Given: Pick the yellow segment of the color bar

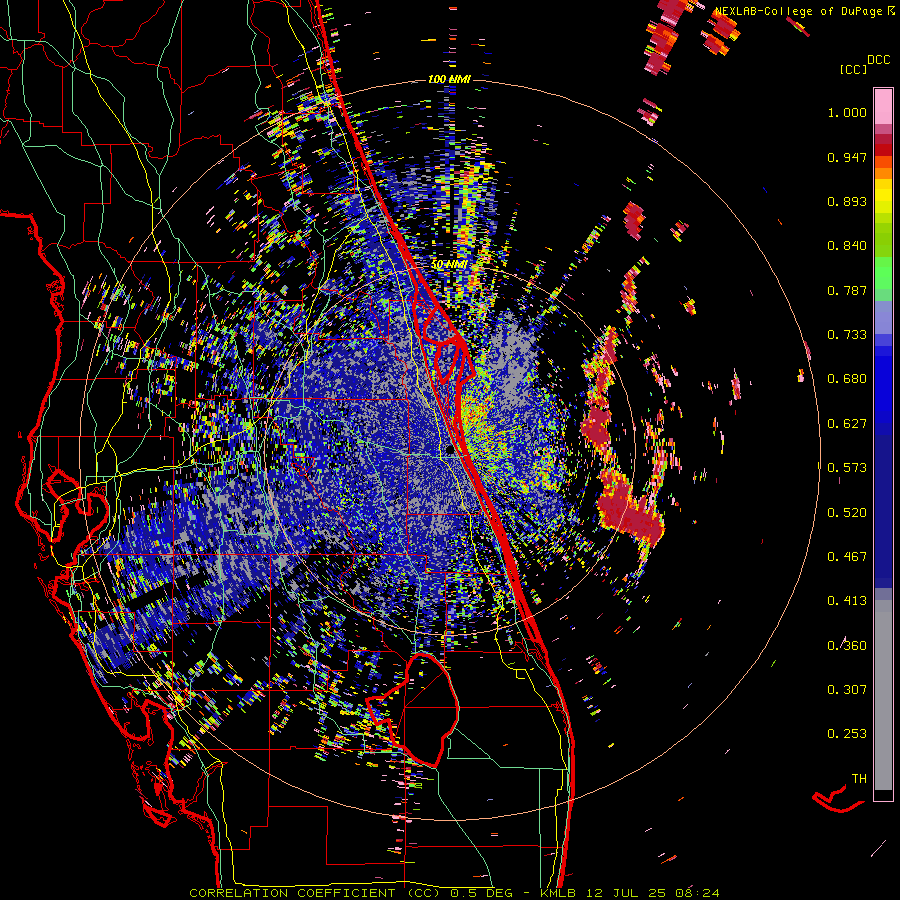Looking at the screenshot, I should coord(883,196).
